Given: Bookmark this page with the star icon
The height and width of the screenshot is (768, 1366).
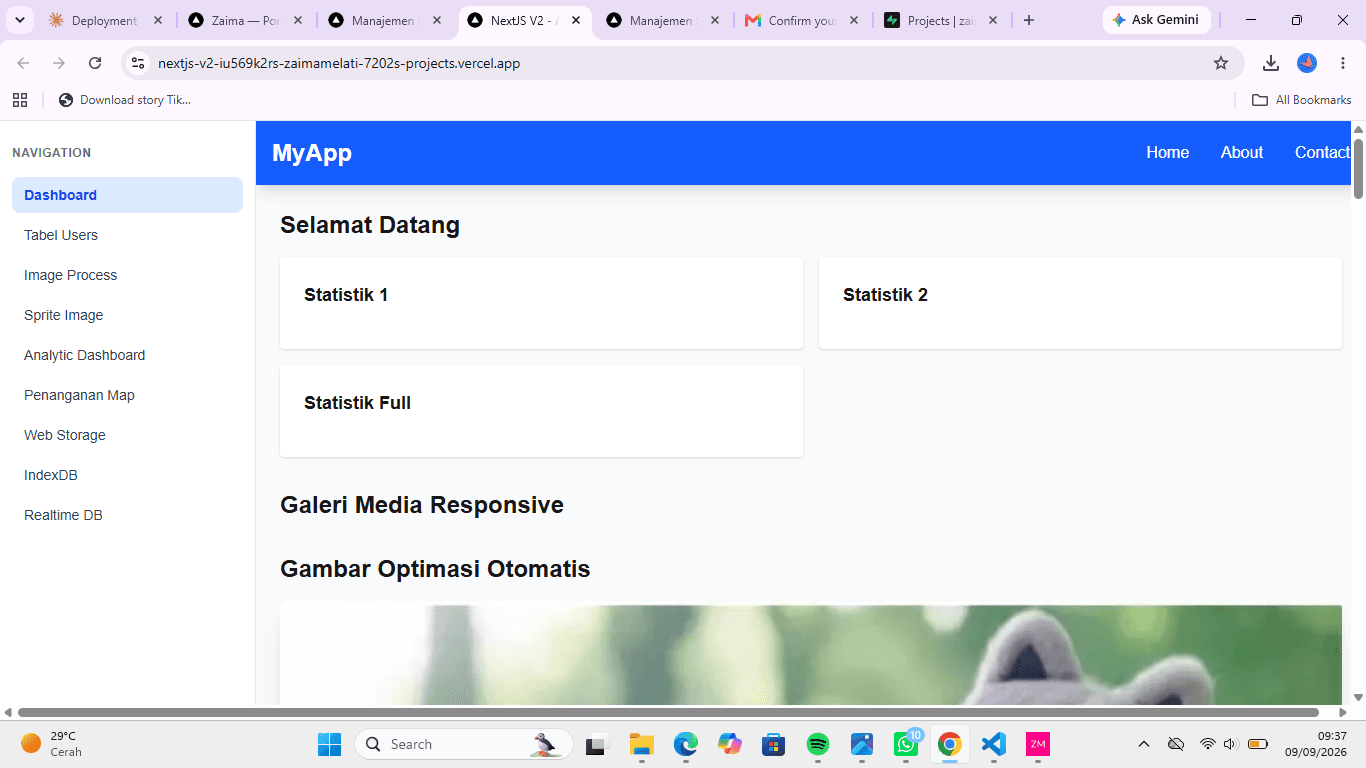Looking at the screenshot, I should point(1221,63).
